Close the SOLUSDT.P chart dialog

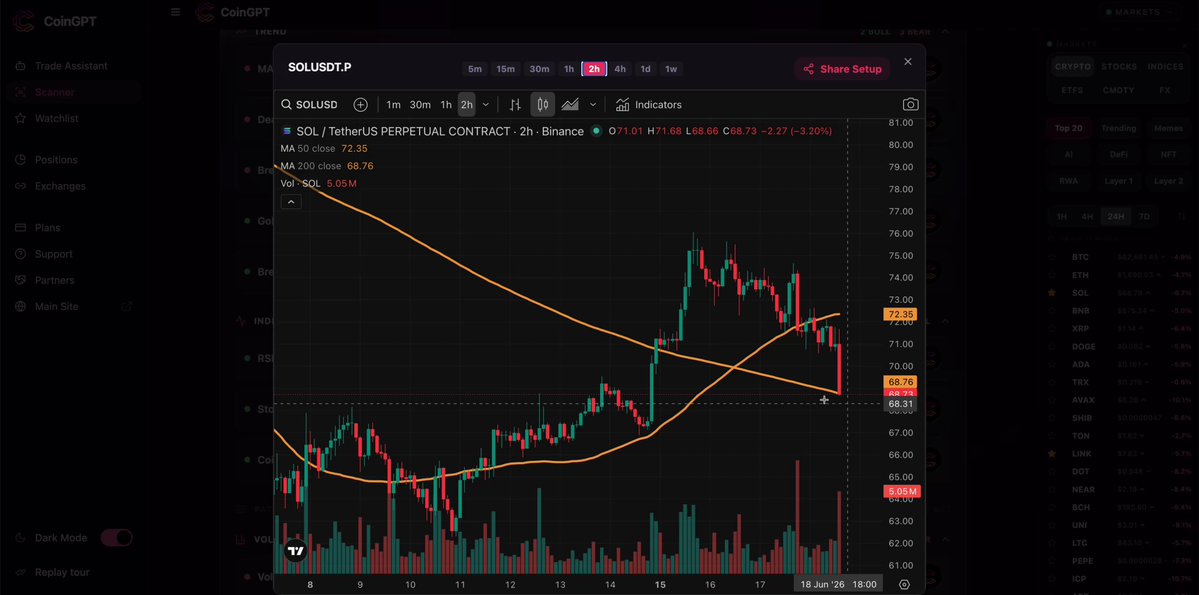pyautogui.click(x=908, y=62)
